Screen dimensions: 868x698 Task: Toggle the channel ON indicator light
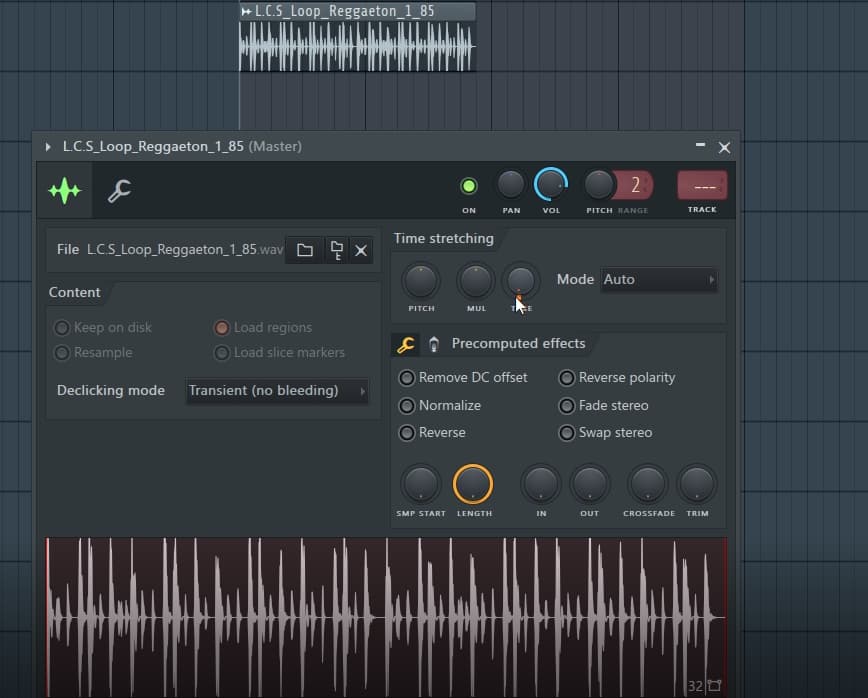pos(468,185)
